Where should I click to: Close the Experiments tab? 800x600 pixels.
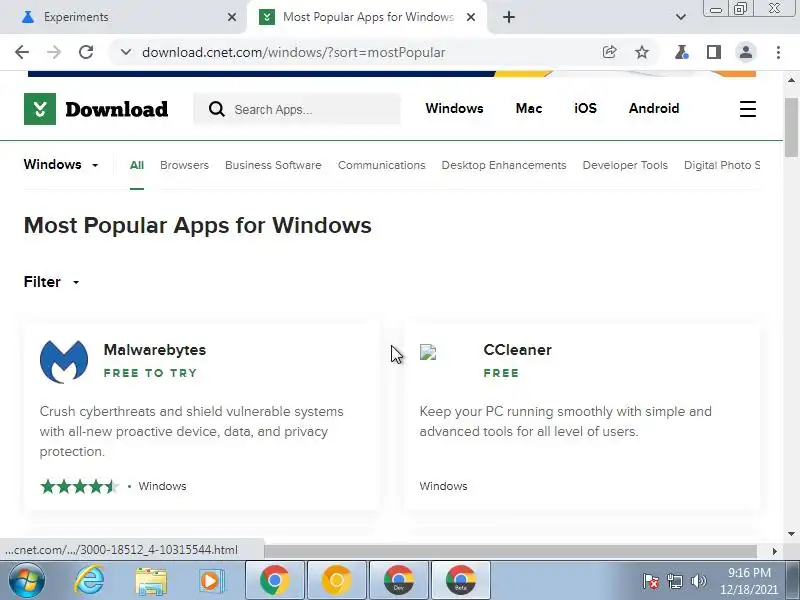(x=232, y=17)
